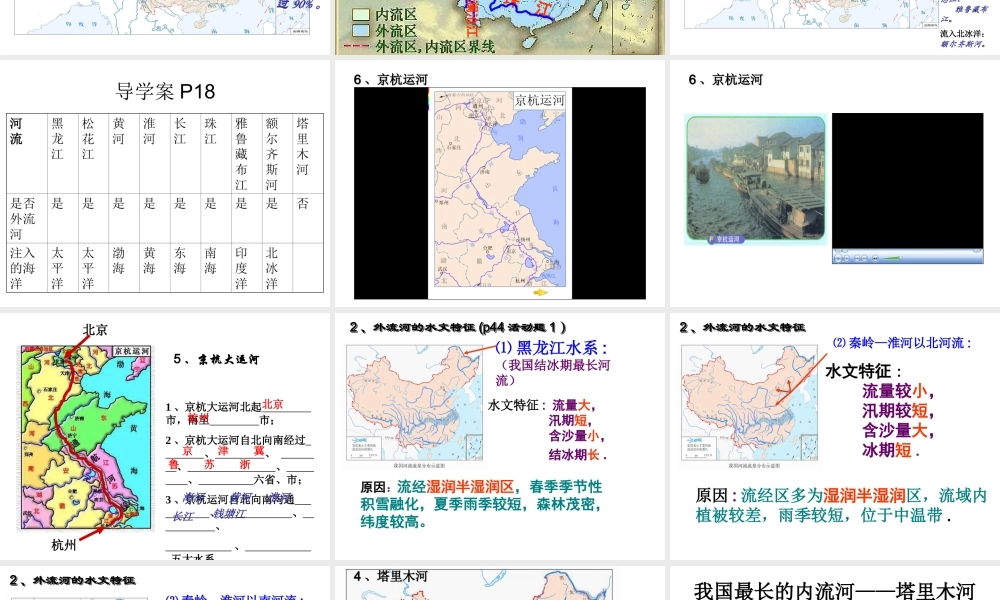Click the 内流区 legend color box
1000x600 pixels.
pos(360,14)
